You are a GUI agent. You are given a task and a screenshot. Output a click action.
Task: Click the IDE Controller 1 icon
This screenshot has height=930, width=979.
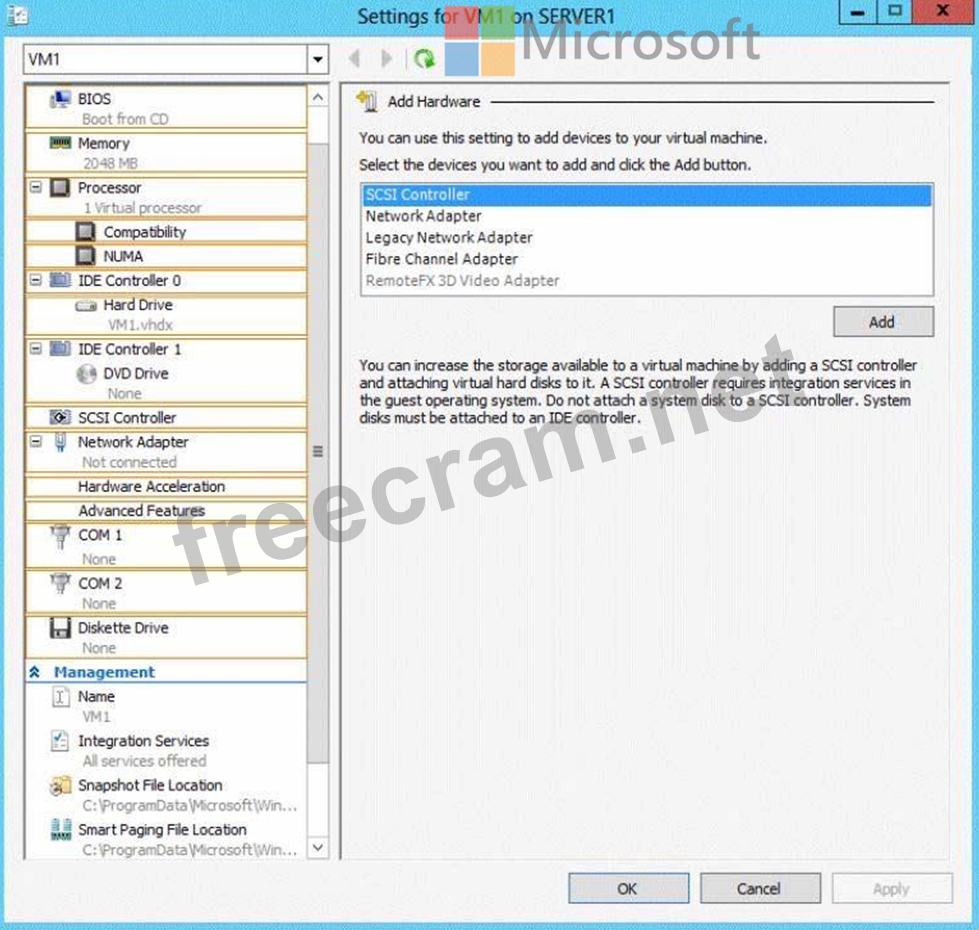tap(60, 348)
